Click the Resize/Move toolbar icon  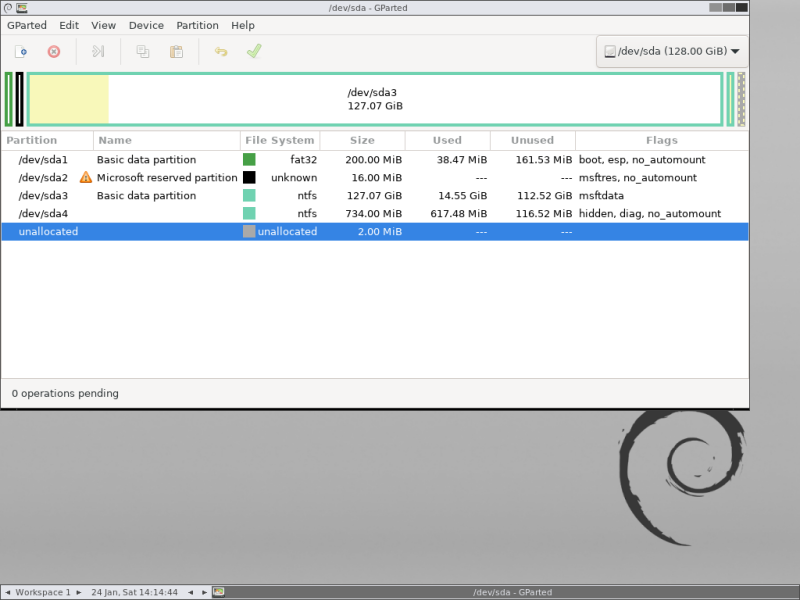pos(98,52)
